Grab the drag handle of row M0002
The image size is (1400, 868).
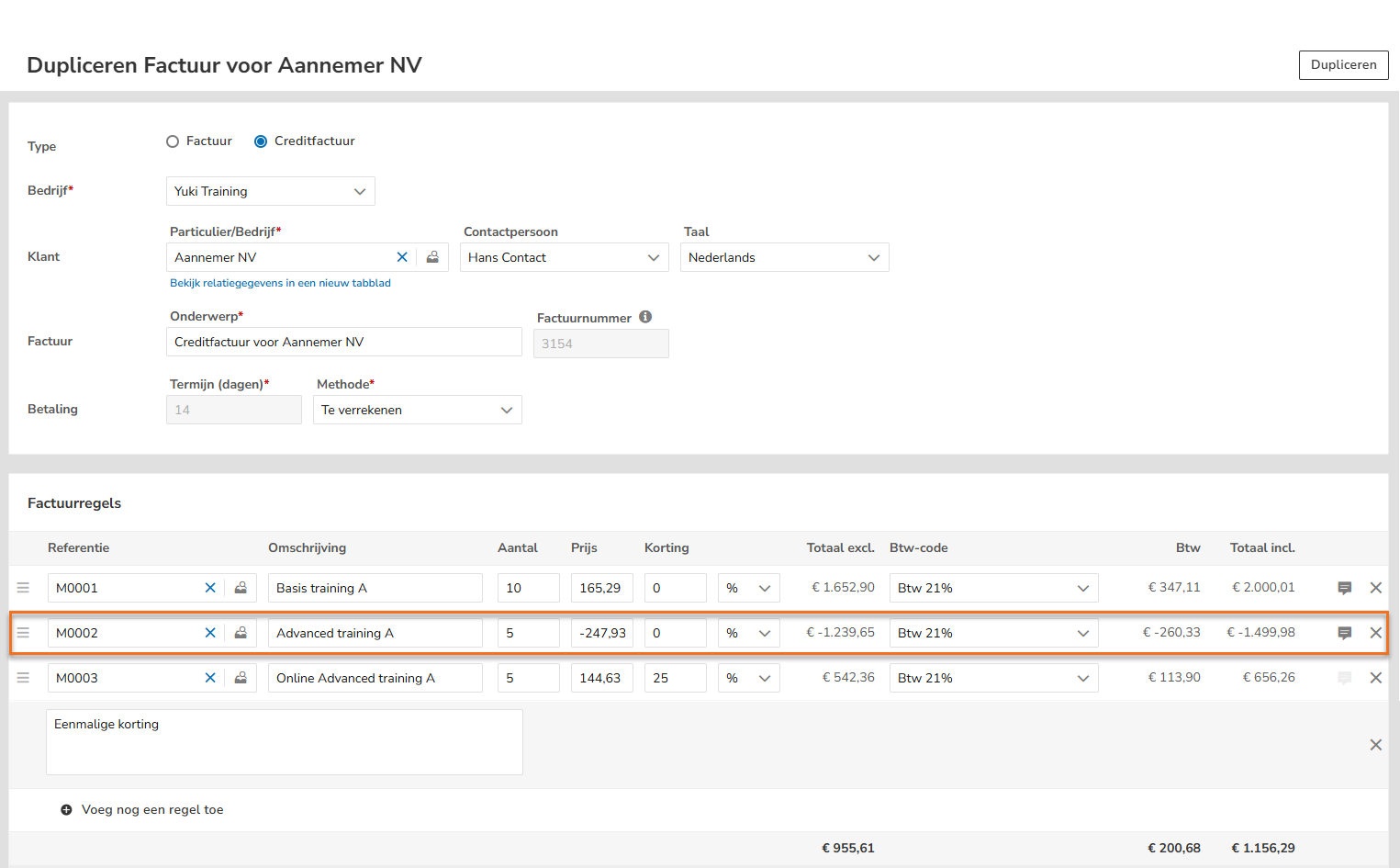(23, 633)
